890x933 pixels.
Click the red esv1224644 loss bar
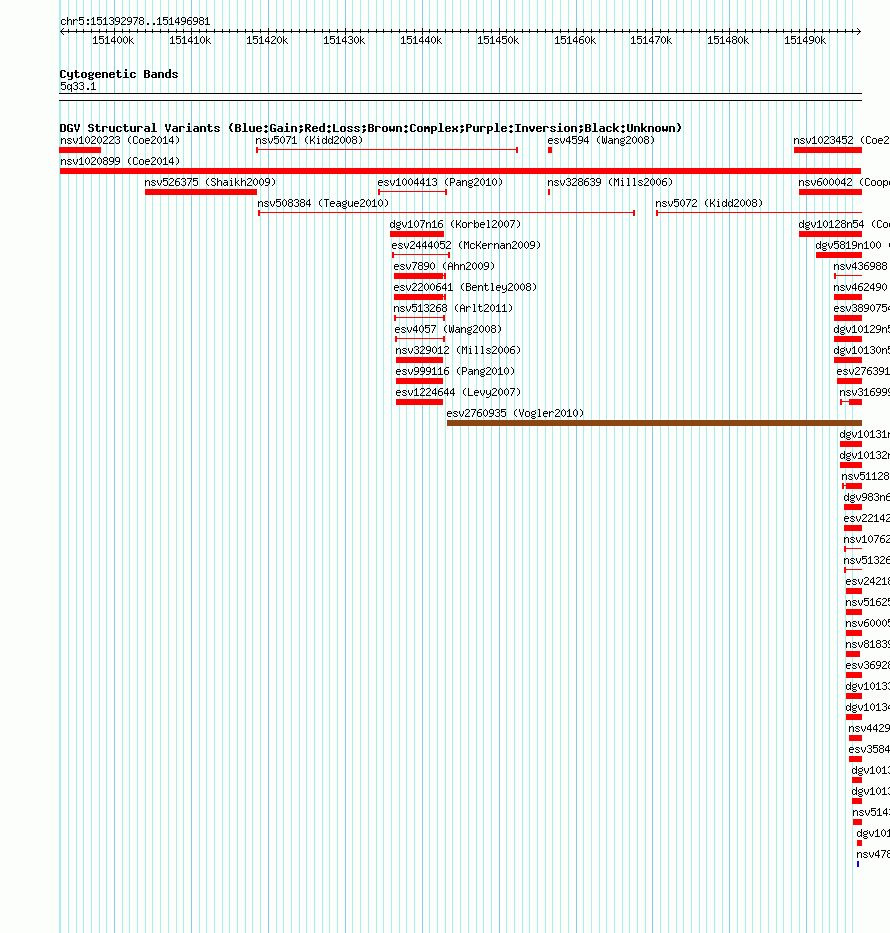pyautogui.click(x=419, y=402)
